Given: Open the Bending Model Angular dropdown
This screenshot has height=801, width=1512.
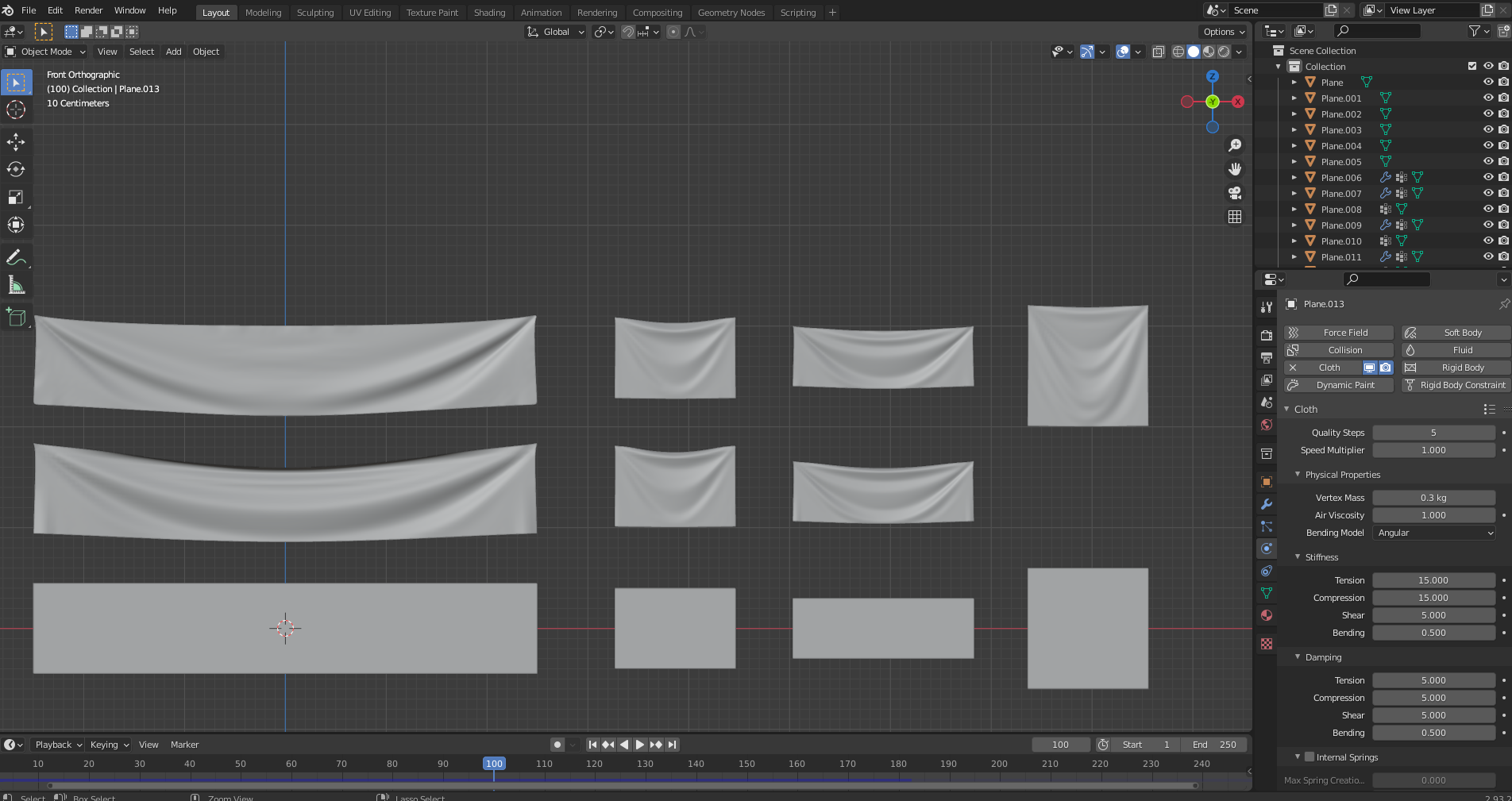Looking at the screenshot, I should (x=1434, y=533).
